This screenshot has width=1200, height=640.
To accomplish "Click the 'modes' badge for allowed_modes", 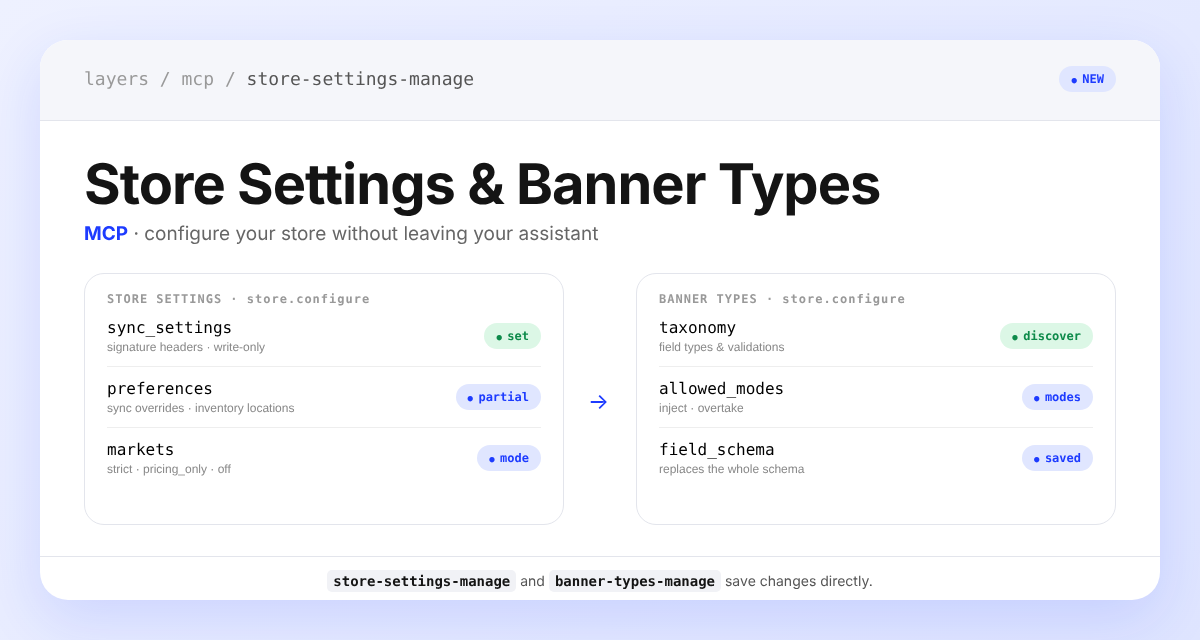I will (x=1057, y=397).
